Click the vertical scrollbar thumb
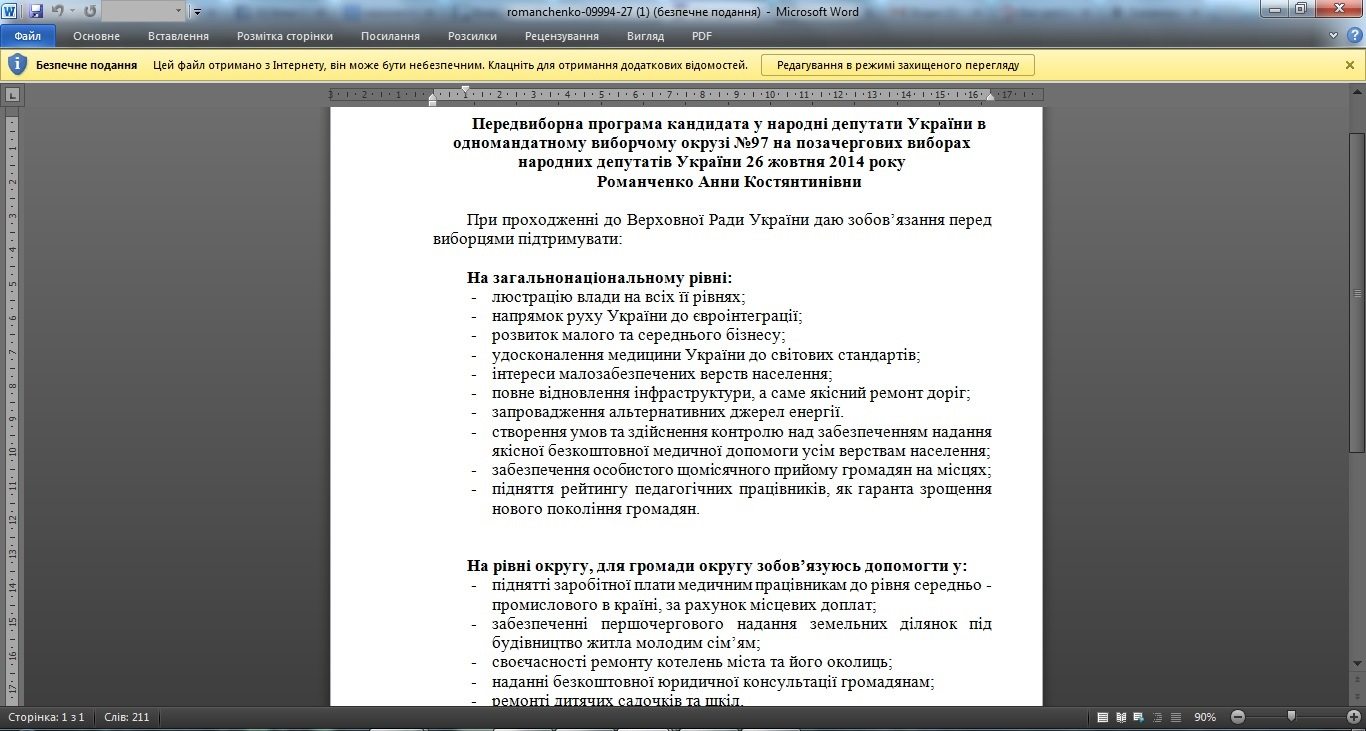The width and height of the screenshot is (1366, 731). 1357,291
